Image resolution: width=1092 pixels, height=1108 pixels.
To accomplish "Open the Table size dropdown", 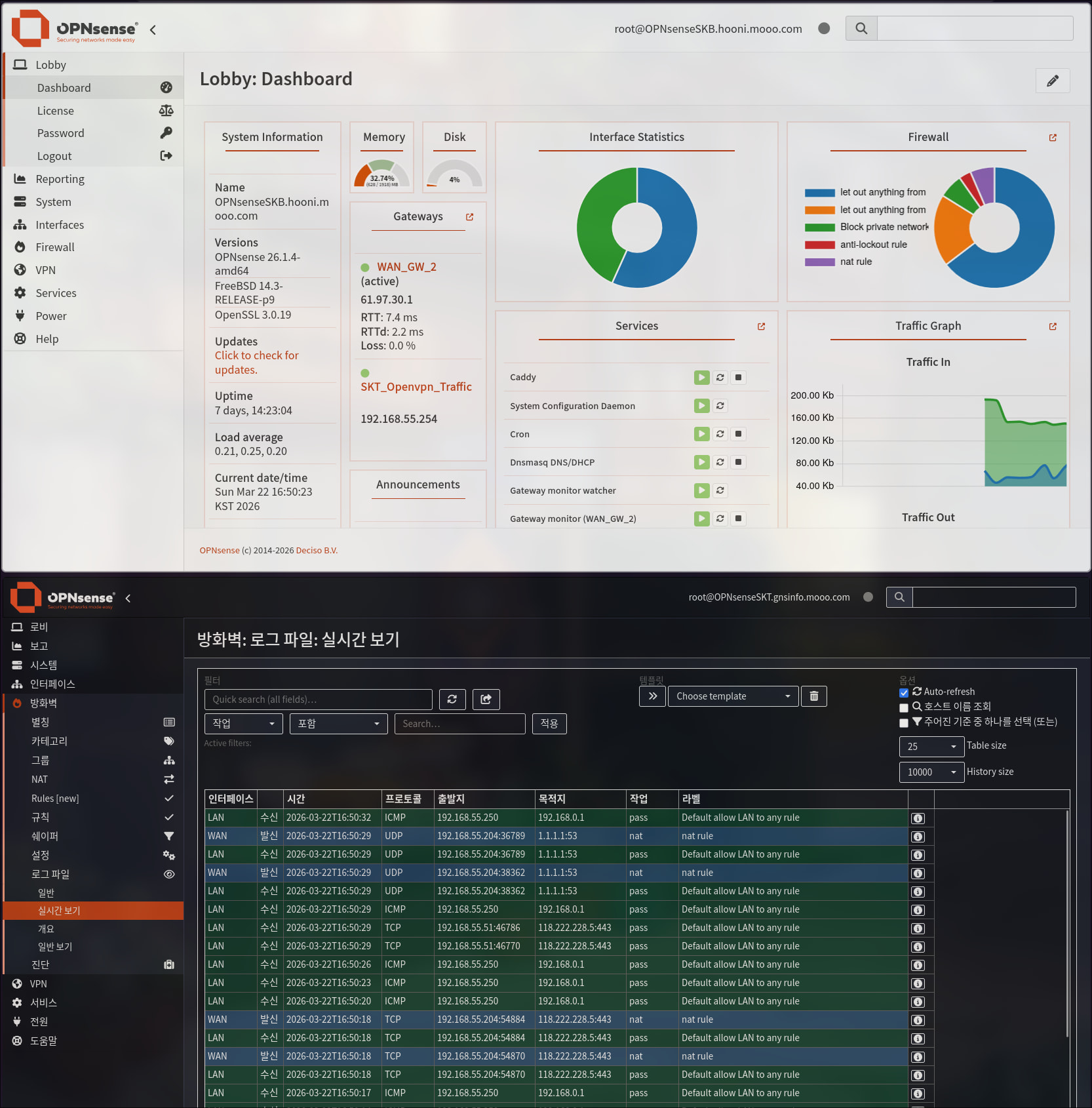I will point(931,746).
